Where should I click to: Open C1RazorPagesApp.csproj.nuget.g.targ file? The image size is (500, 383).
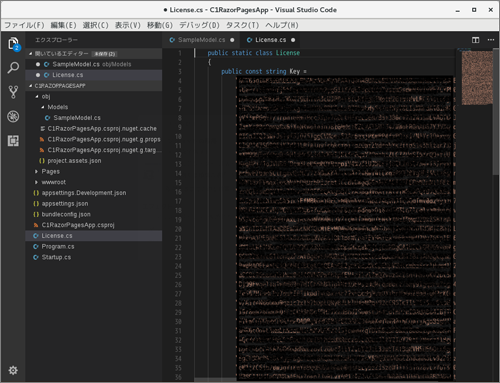click(94, 150)
